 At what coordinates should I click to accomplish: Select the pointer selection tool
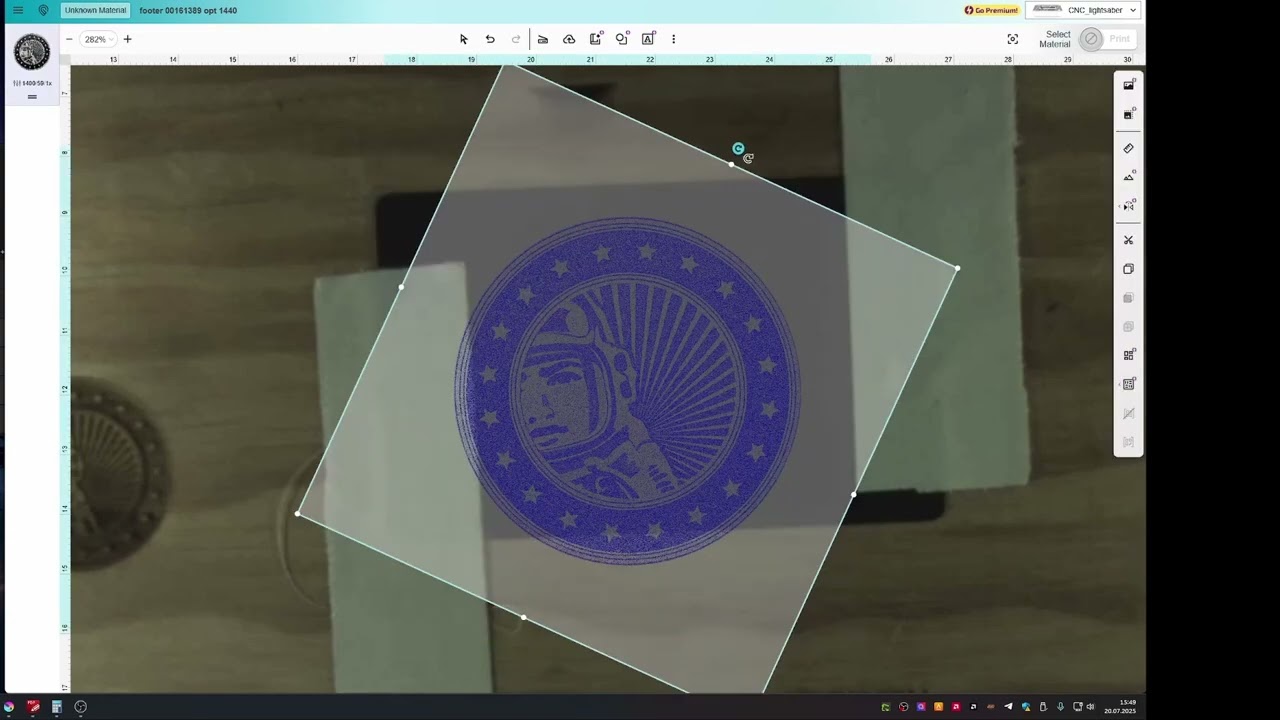pos(464,39)
